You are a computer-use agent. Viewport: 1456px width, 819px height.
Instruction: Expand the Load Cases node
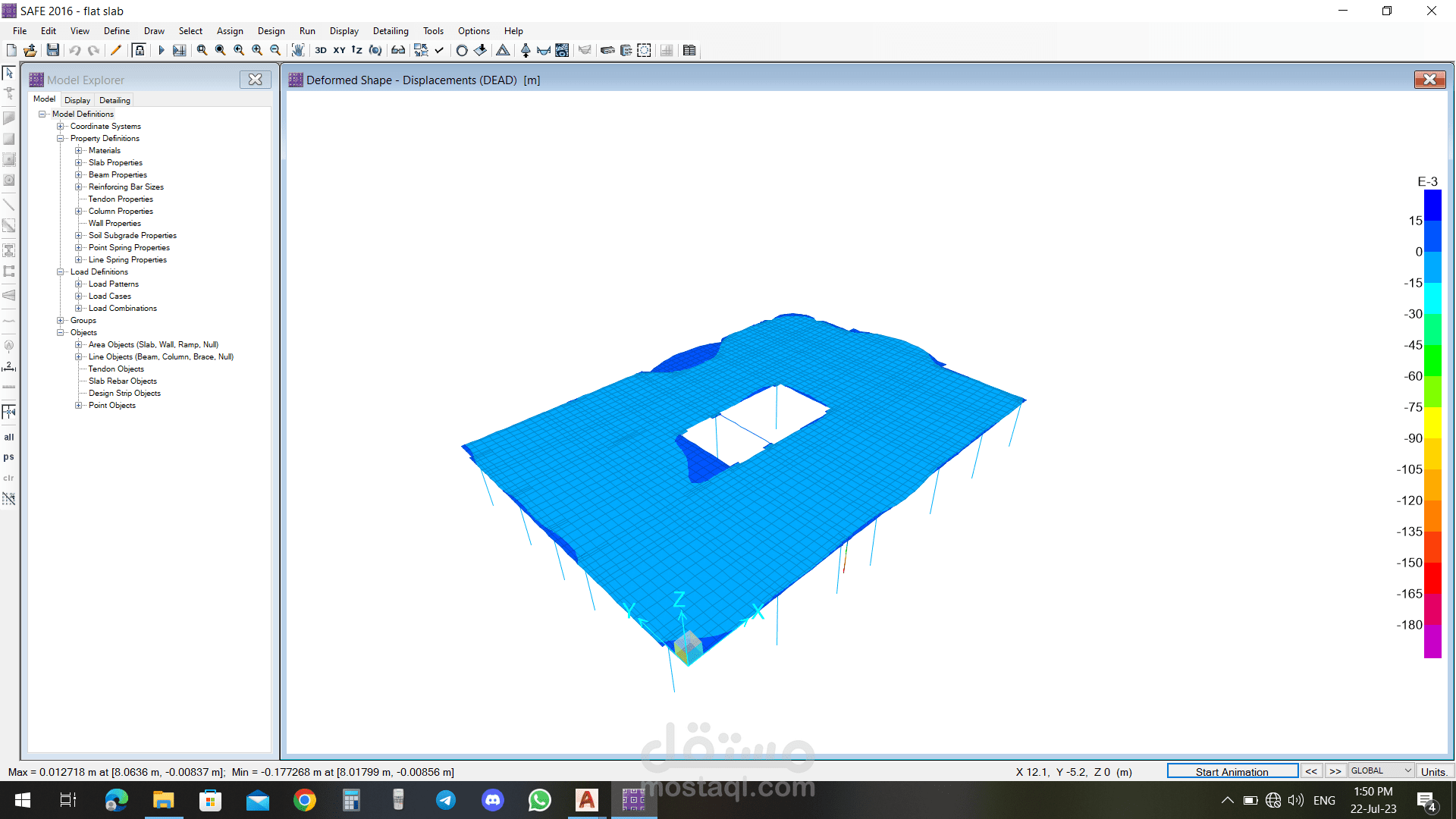pos(79,296)
